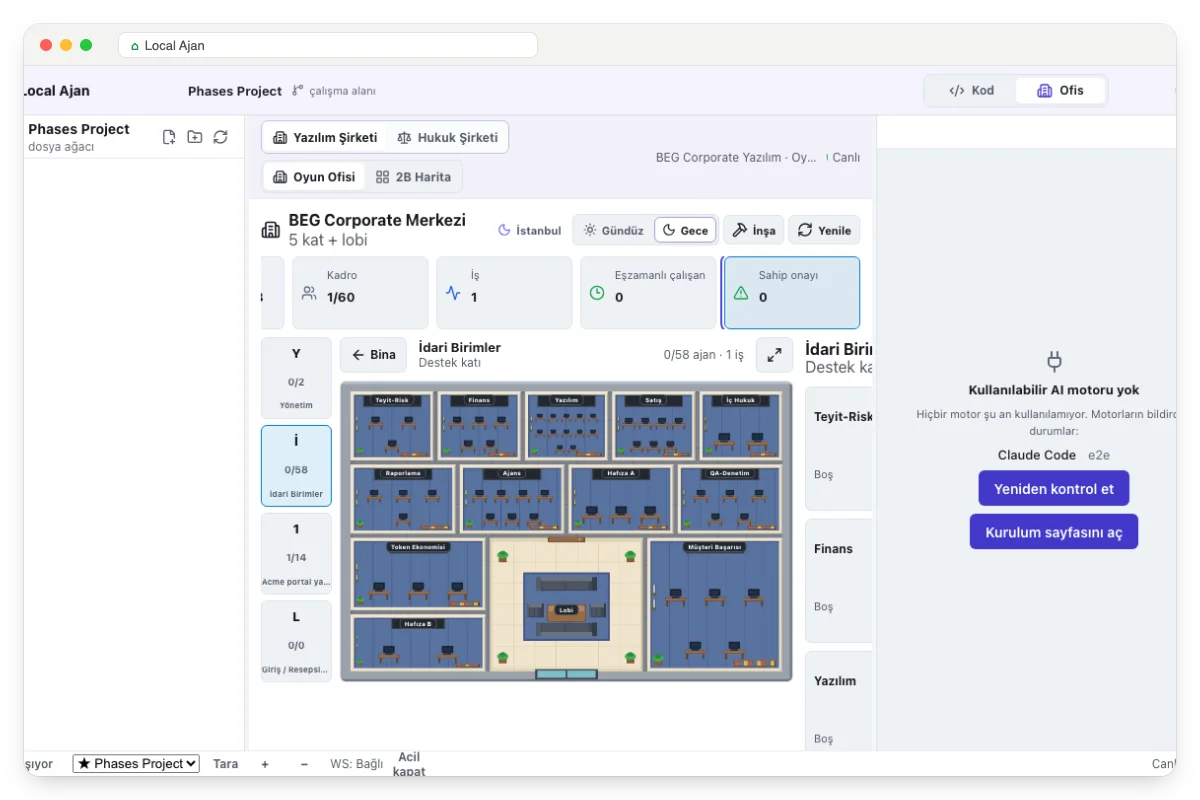
Task: Click the WS: Bağlı status text
Action: pyautogui.click(x=357, y=764)
